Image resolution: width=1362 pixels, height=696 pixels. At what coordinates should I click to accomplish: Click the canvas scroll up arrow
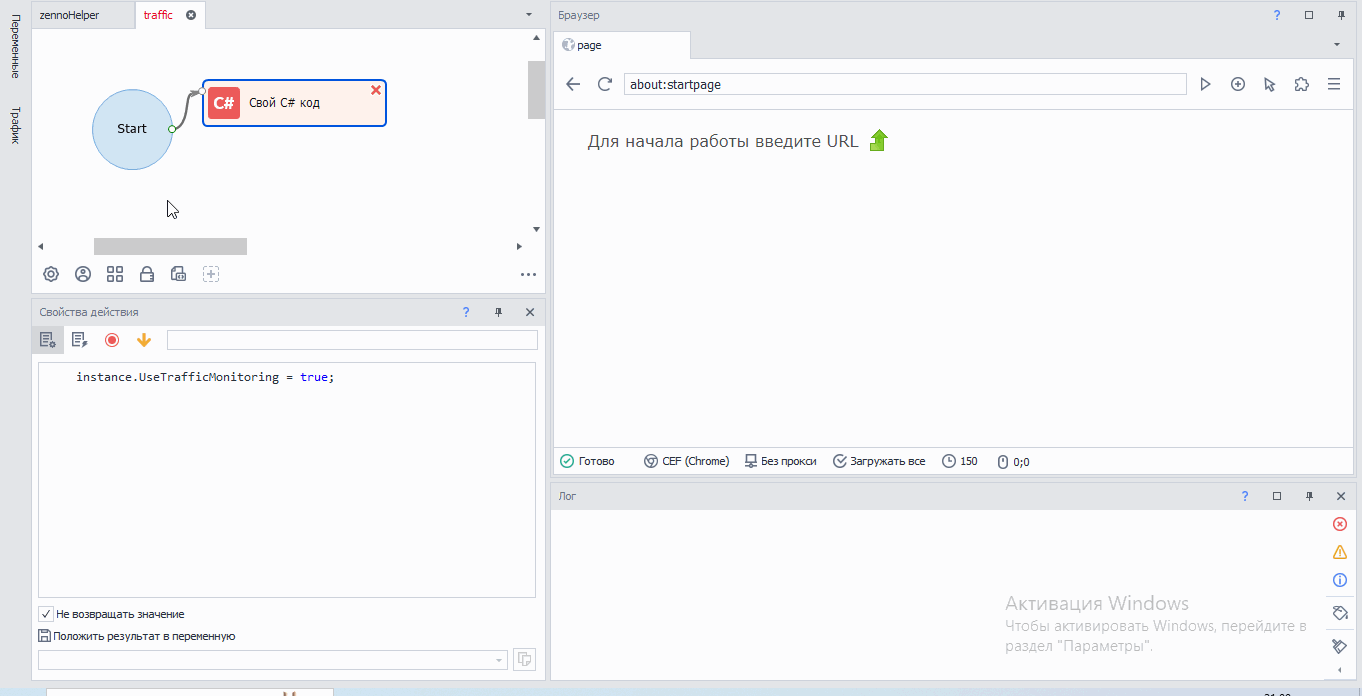click(x=536, y=39)
